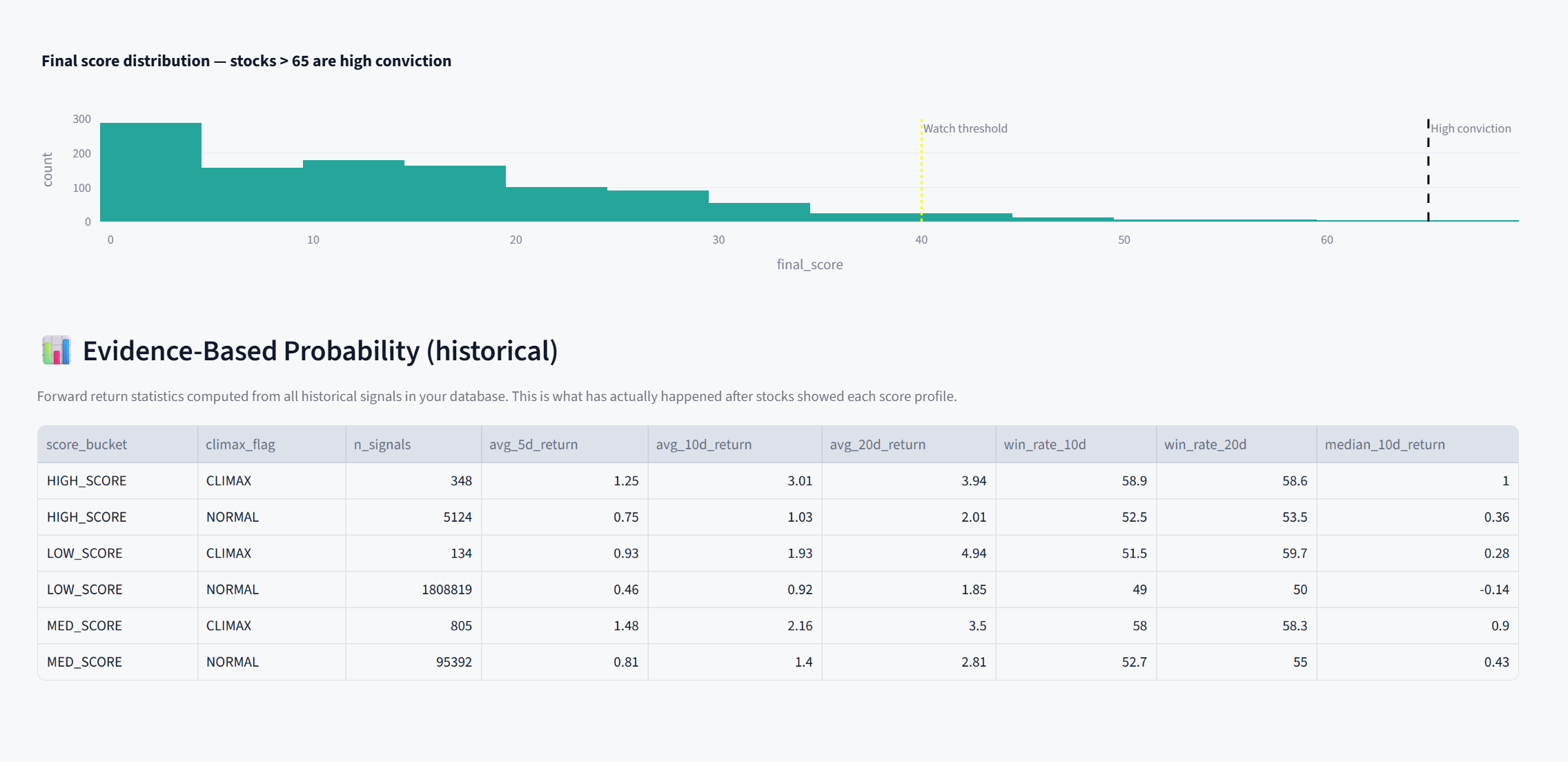Select avg_20d_return value 2.01
The image size is (1568, 762).
tap(909, 517)
